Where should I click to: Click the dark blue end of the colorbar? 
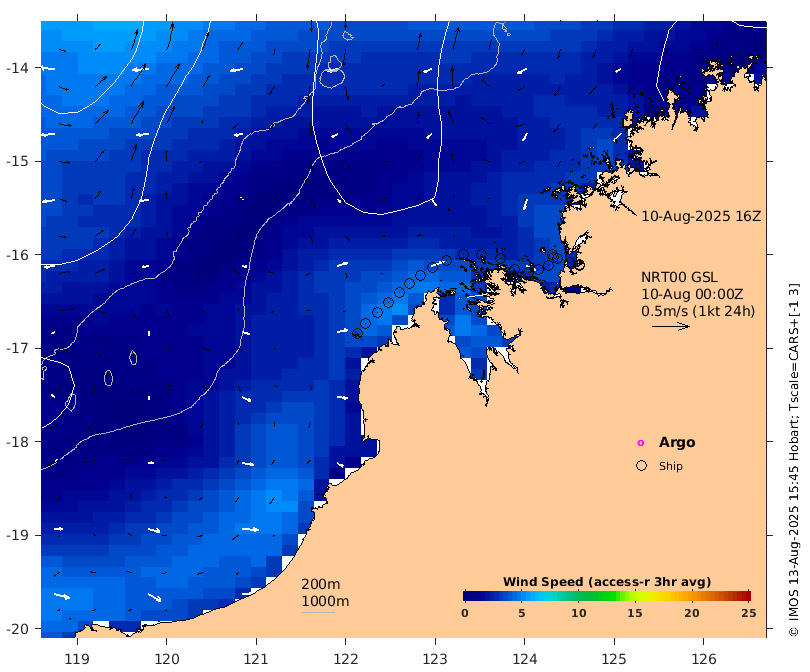tap(468, 596)
